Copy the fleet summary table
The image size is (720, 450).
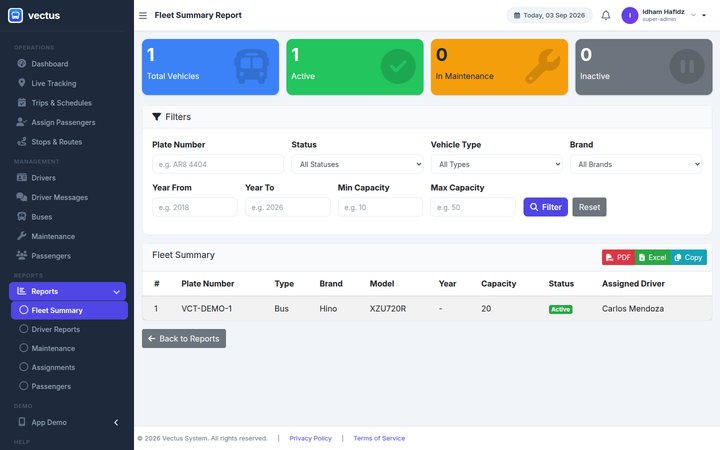click(688, 257)
